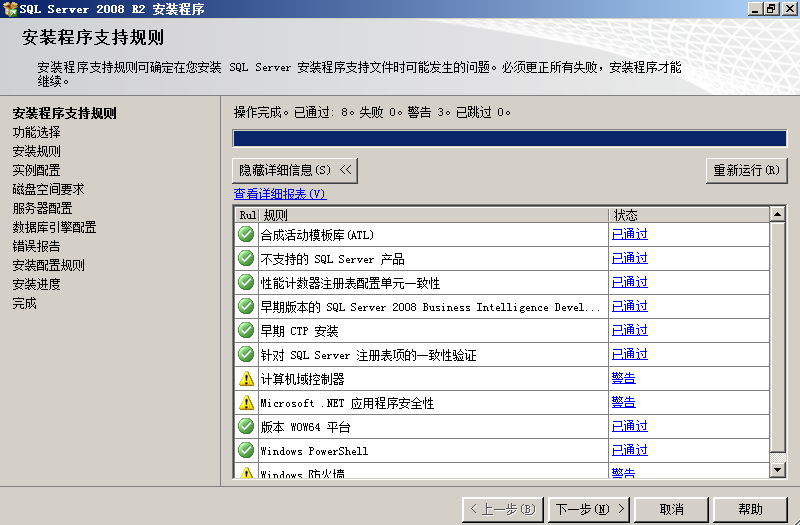Open 已通过 link for Windows PowerShell

(630, 450)
